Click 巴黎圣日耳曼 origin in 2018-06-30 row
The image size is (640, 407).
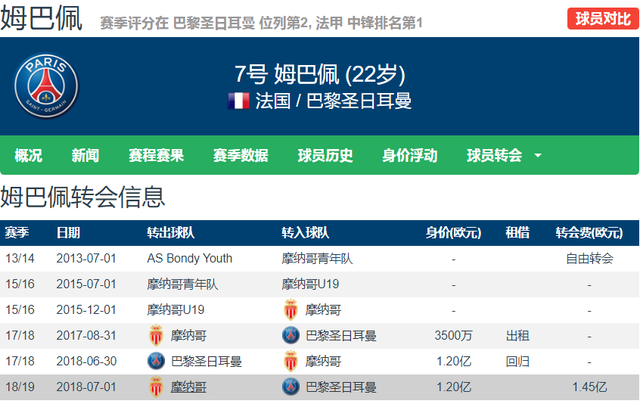(206, 361)
